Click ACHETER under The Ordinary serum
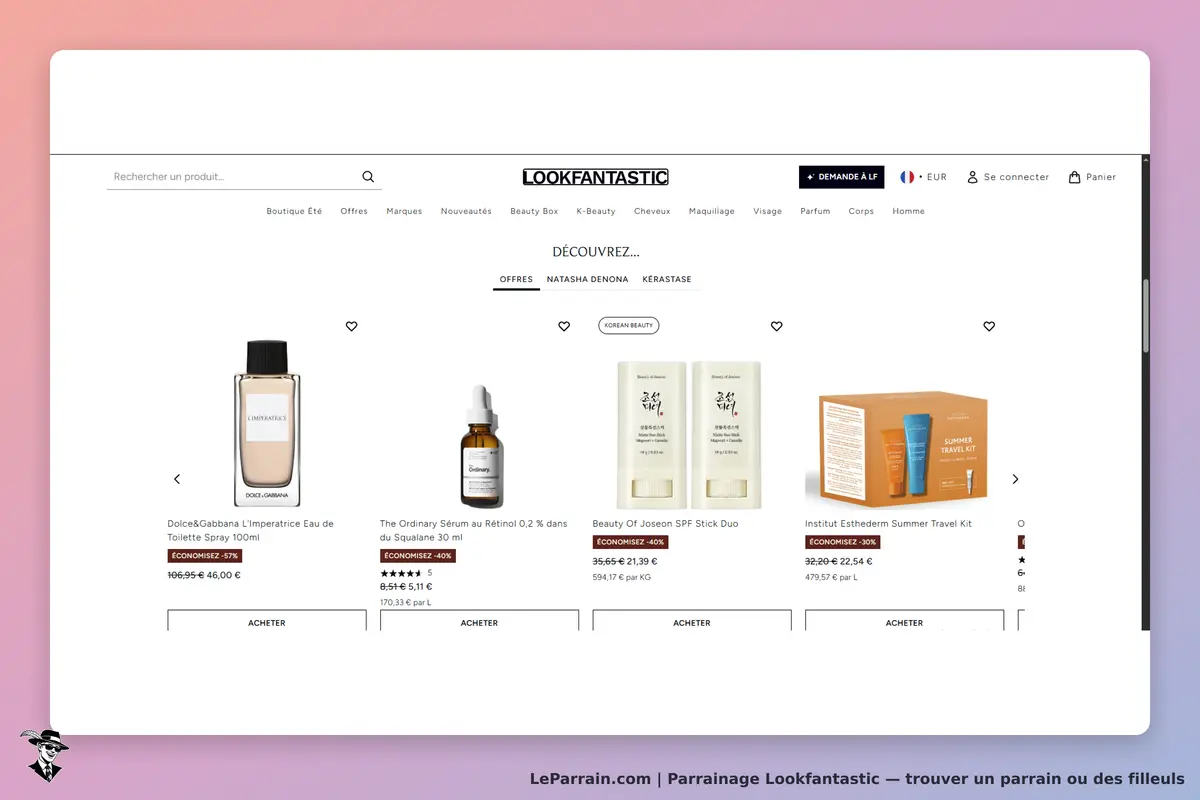This screenshot has height=800, width=1200. coord(479,621)
